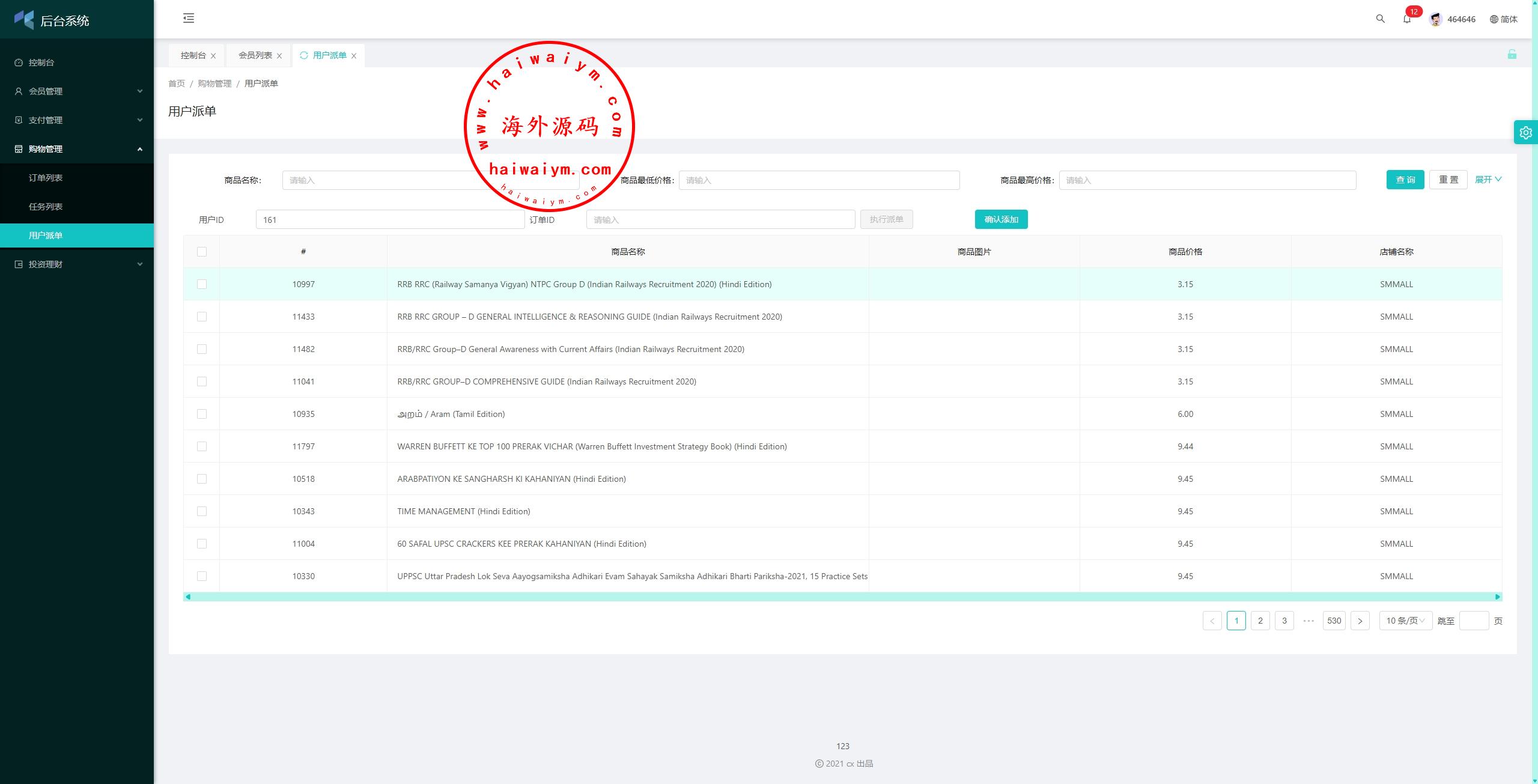Tick the checkbox for row 10997

pyautogui.click(x=202, y=284)
